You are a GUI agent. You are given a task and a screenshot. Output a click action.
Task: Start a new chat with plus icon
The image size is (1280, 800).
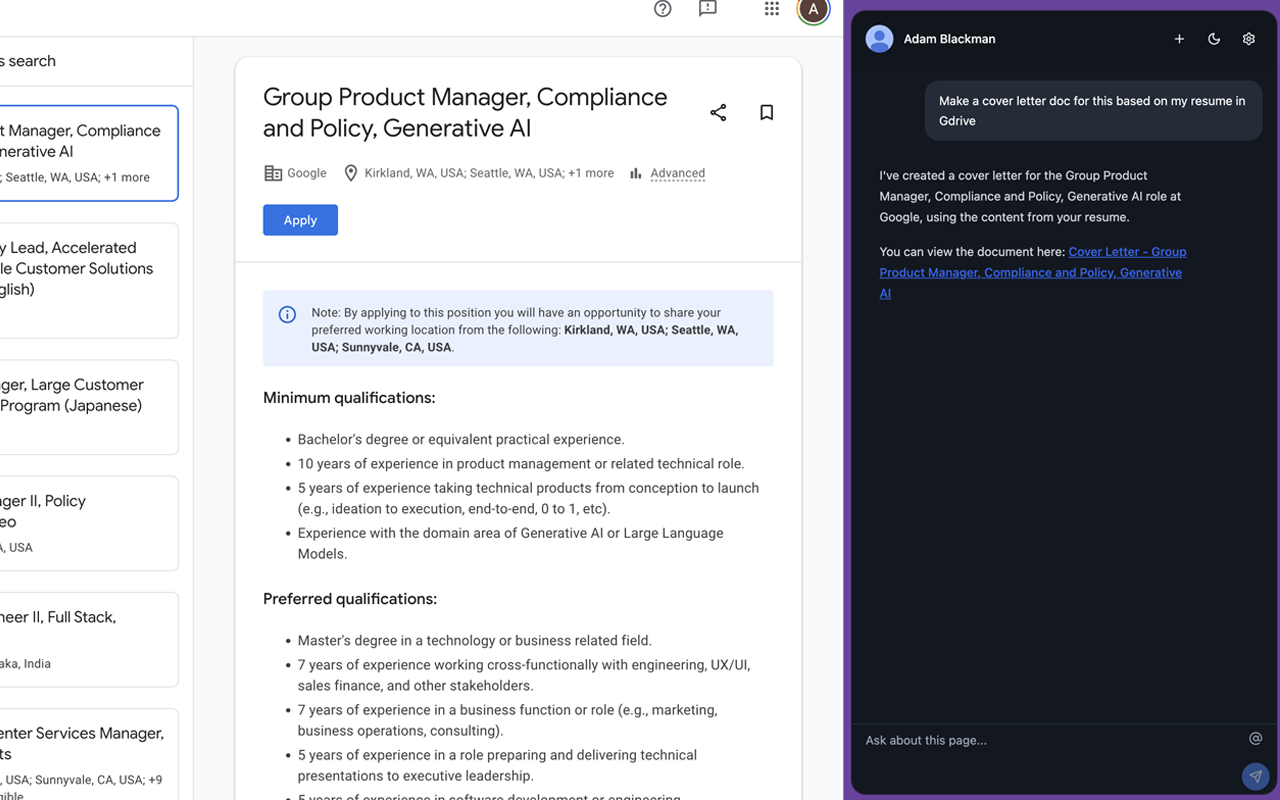tap(1179, 39)
